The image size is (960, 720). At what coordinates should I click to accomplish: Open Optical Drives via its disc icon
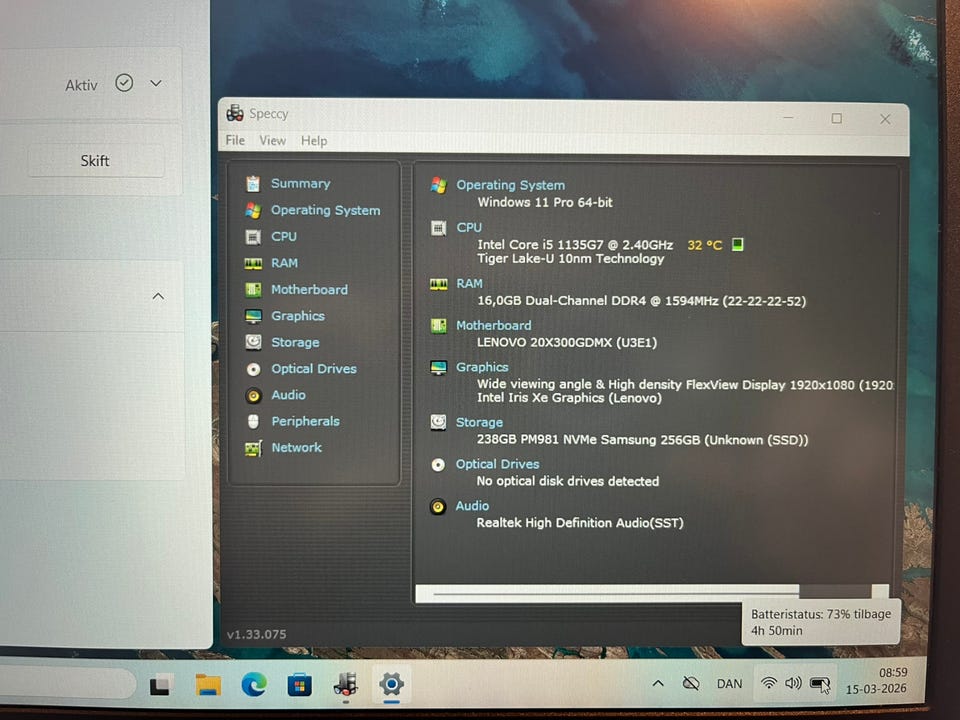tap(253, 369)
